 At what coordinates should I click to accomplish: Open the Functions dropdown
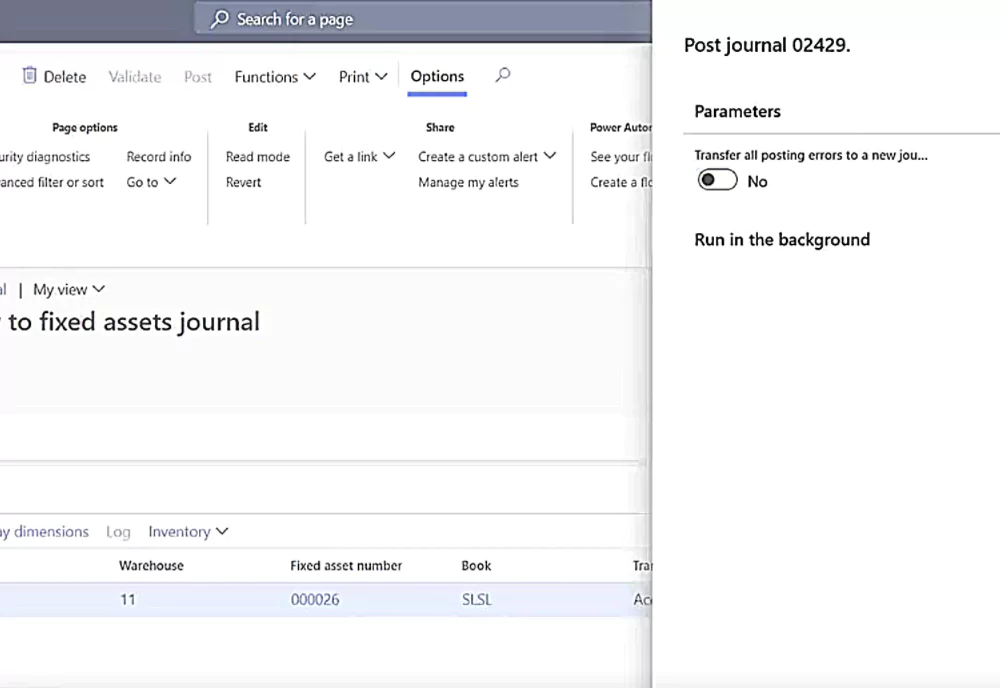pyautogui.click(x=274, y=76)
